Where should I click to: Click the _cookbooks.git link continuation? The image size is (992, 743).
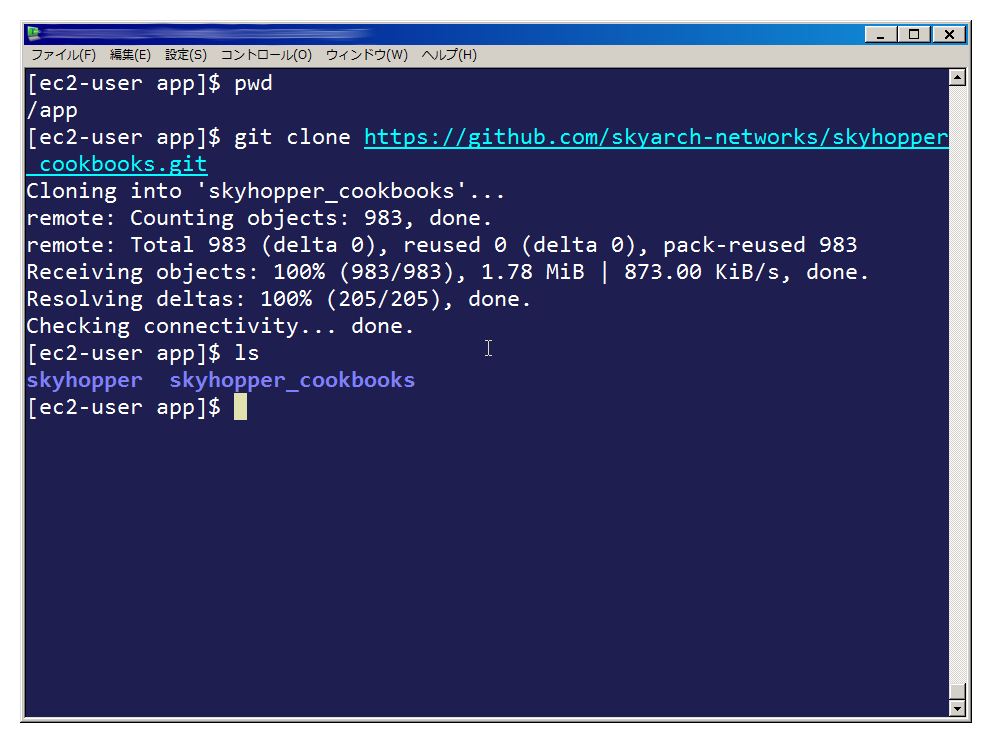(117, 165)
